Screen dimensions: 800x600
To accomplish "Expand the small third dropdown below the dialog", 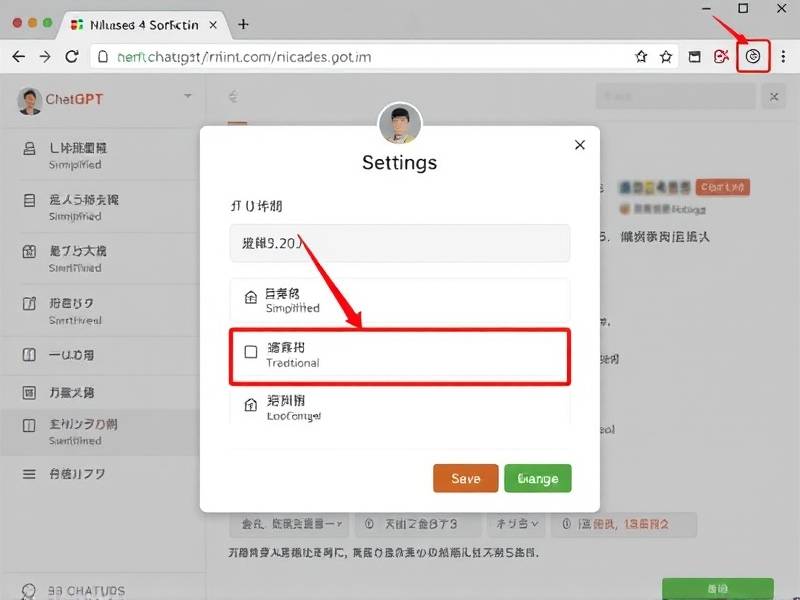I will (514, 523).
